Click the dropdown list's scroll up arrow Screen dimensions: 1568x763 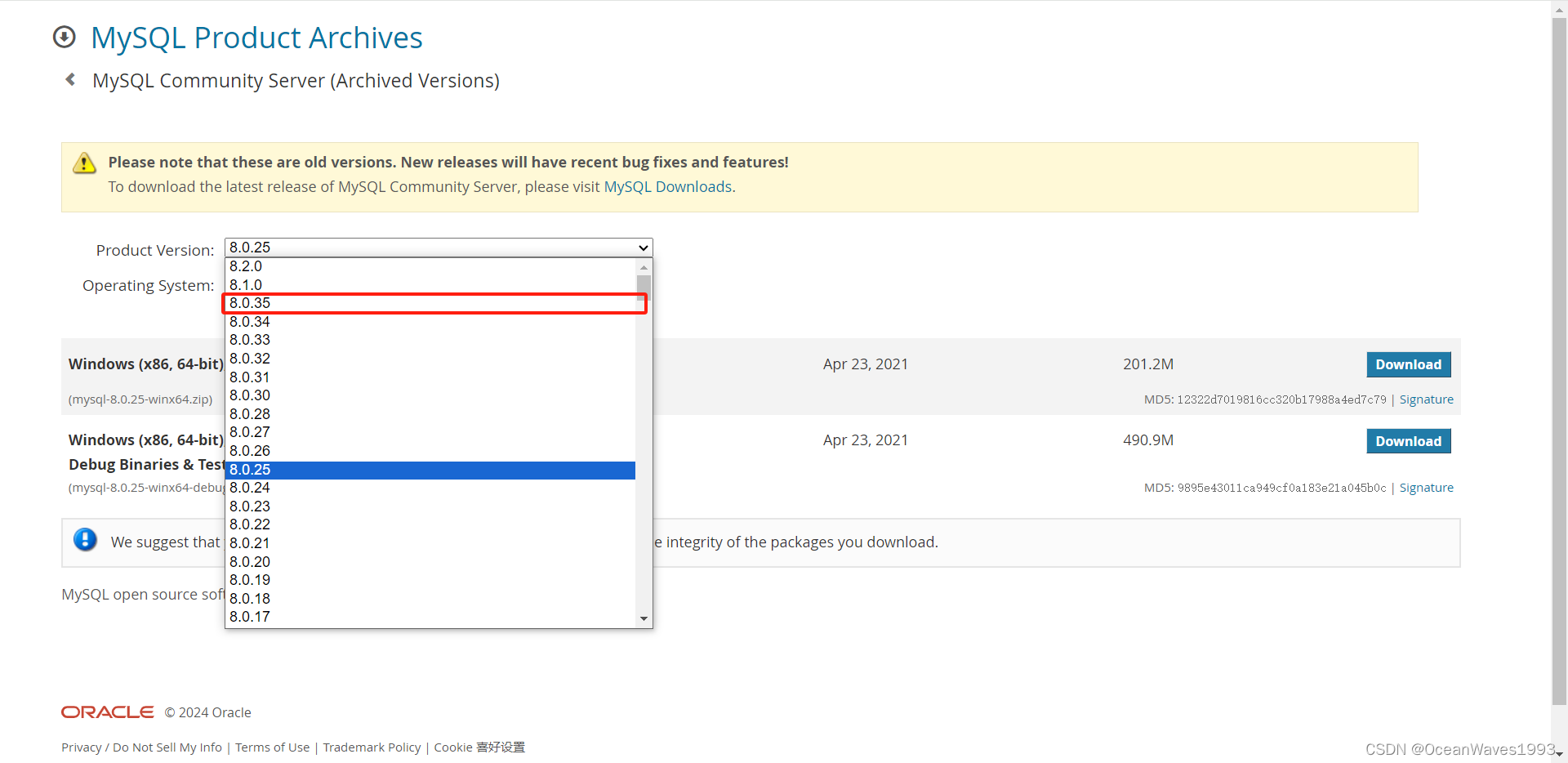tap(644, 267)
